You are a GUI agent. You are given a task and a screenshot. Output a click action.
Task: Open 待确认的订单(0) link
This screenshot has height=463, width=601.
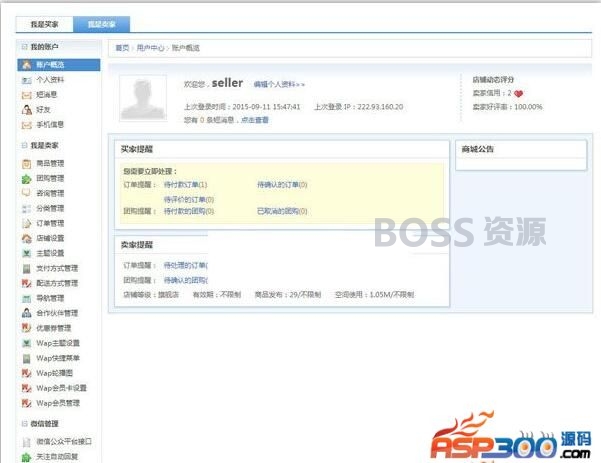pos(282,185)
